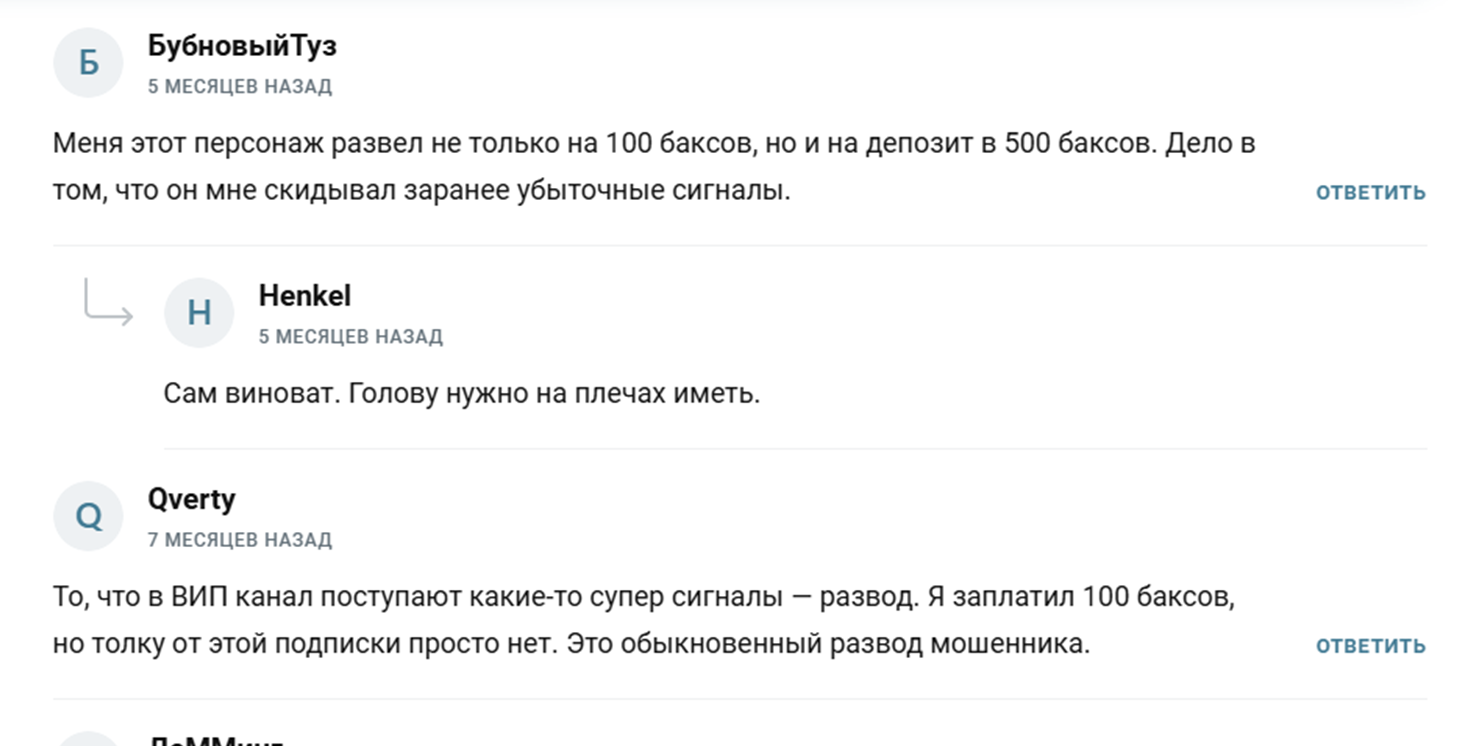This screenshot has width=1481, height=746.
Task: Click Henkel's circular avatar with letter H
Action: coord(199,312)
